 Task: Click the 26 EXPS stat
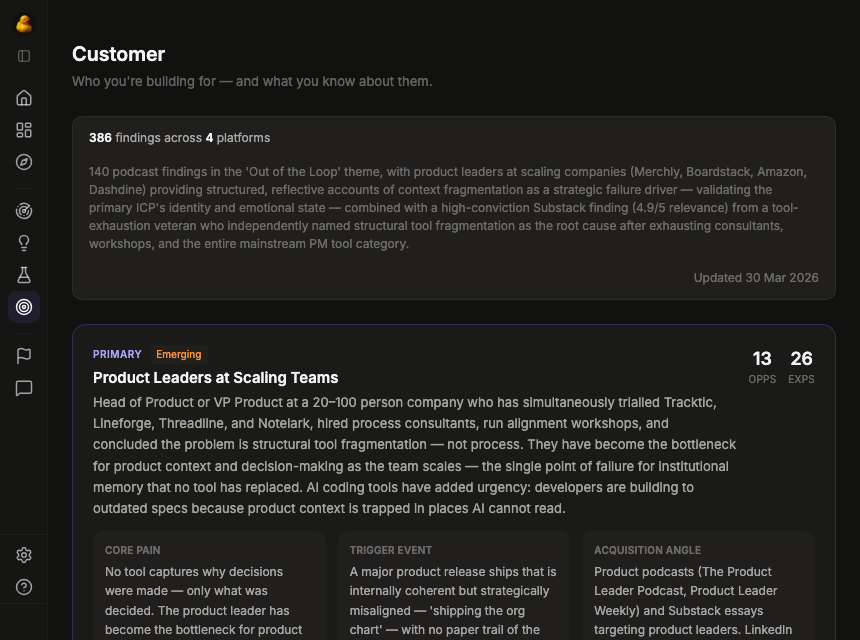coord(801,366)
